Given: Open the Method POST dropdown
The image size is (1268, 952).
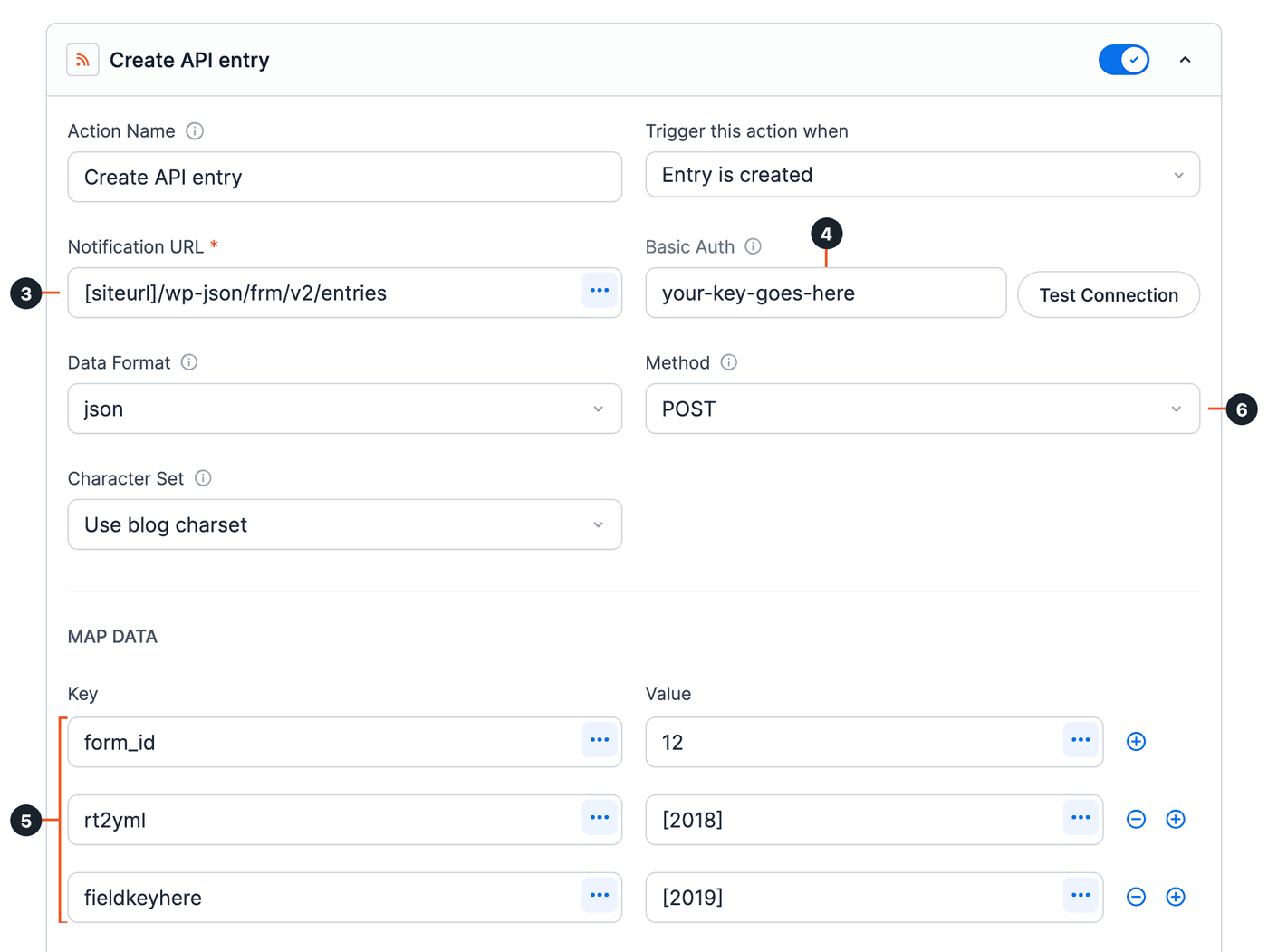Looking at the screenshot, I should pos(923,409).
